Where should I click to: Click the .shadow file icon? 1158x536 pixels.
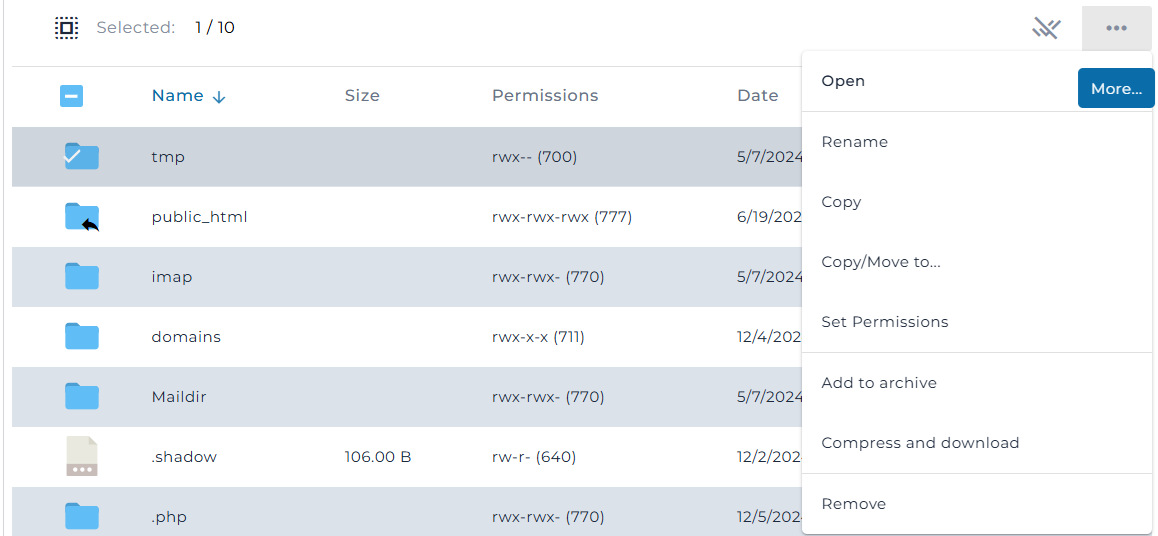[x=81, y=456]
